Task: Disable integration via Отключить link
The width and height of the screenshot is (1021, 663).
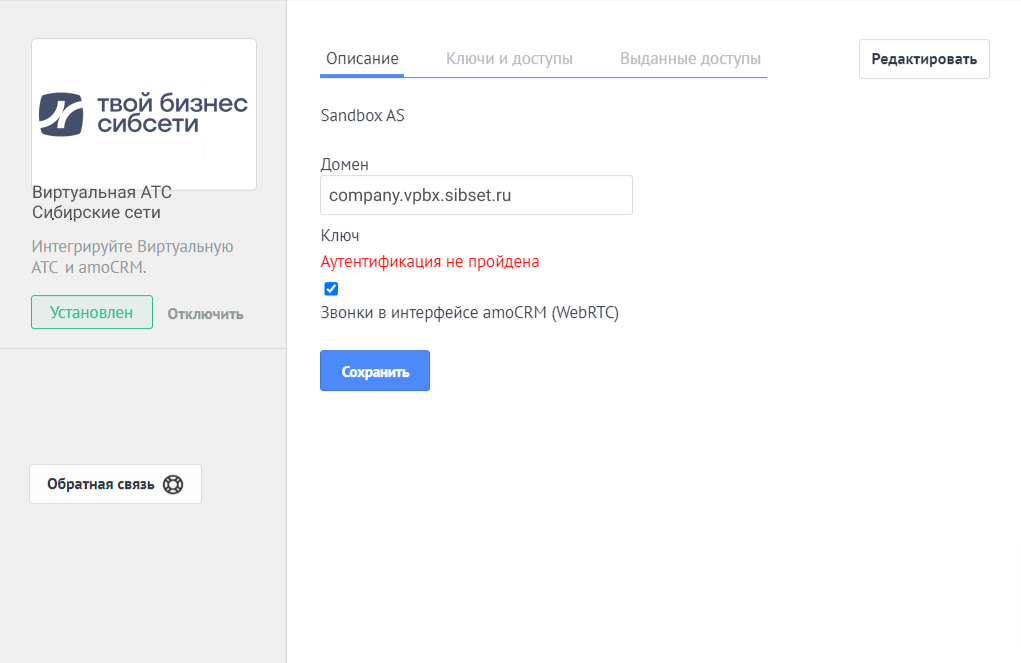Action: [205, 314]
